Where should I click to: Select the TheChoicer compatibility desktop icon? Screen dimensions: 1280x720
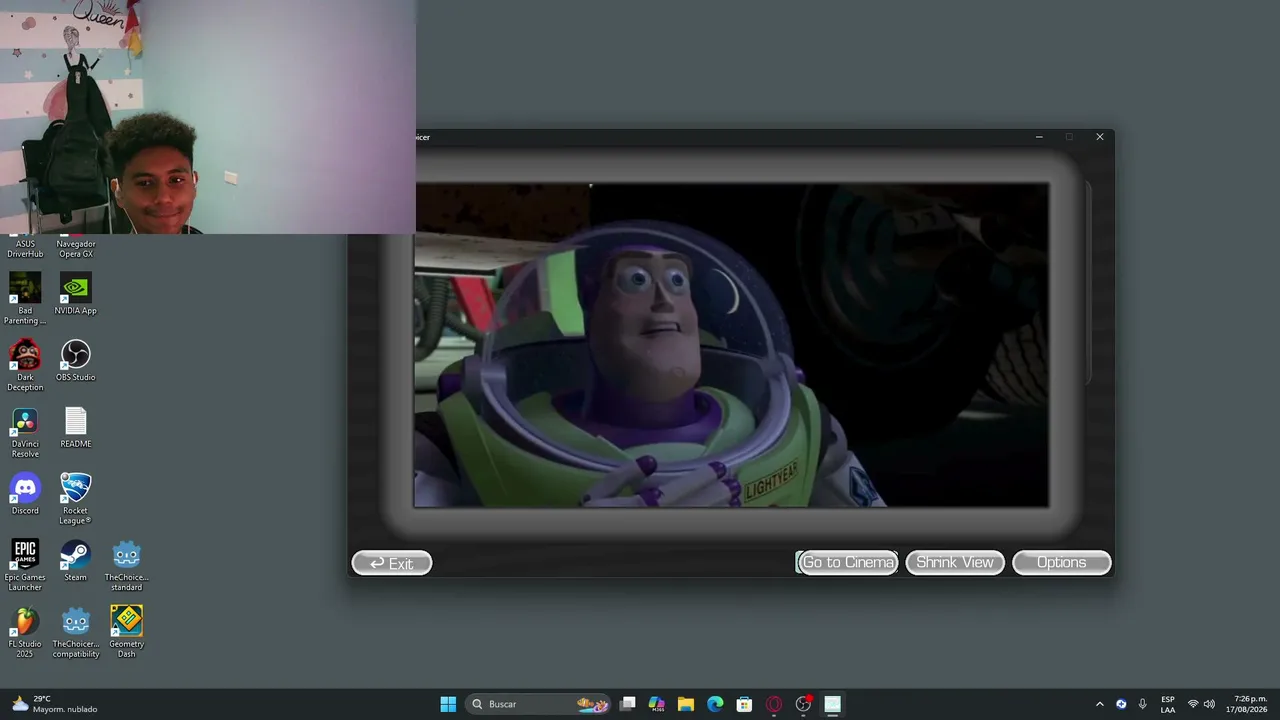click(x=76, y=632)
